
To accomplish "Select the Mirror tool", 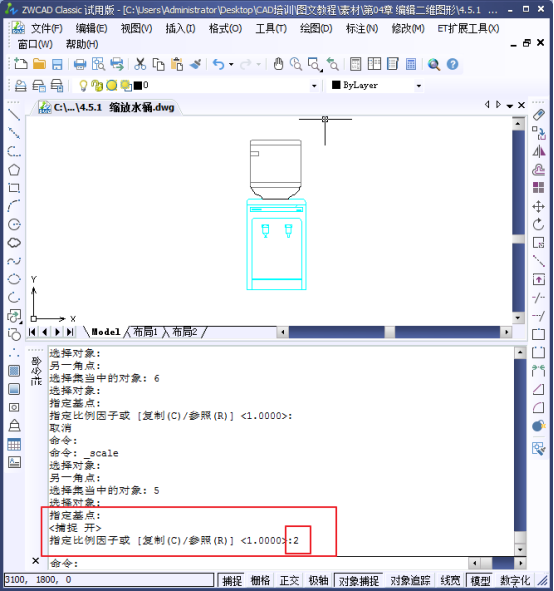I will coord(539,152).
